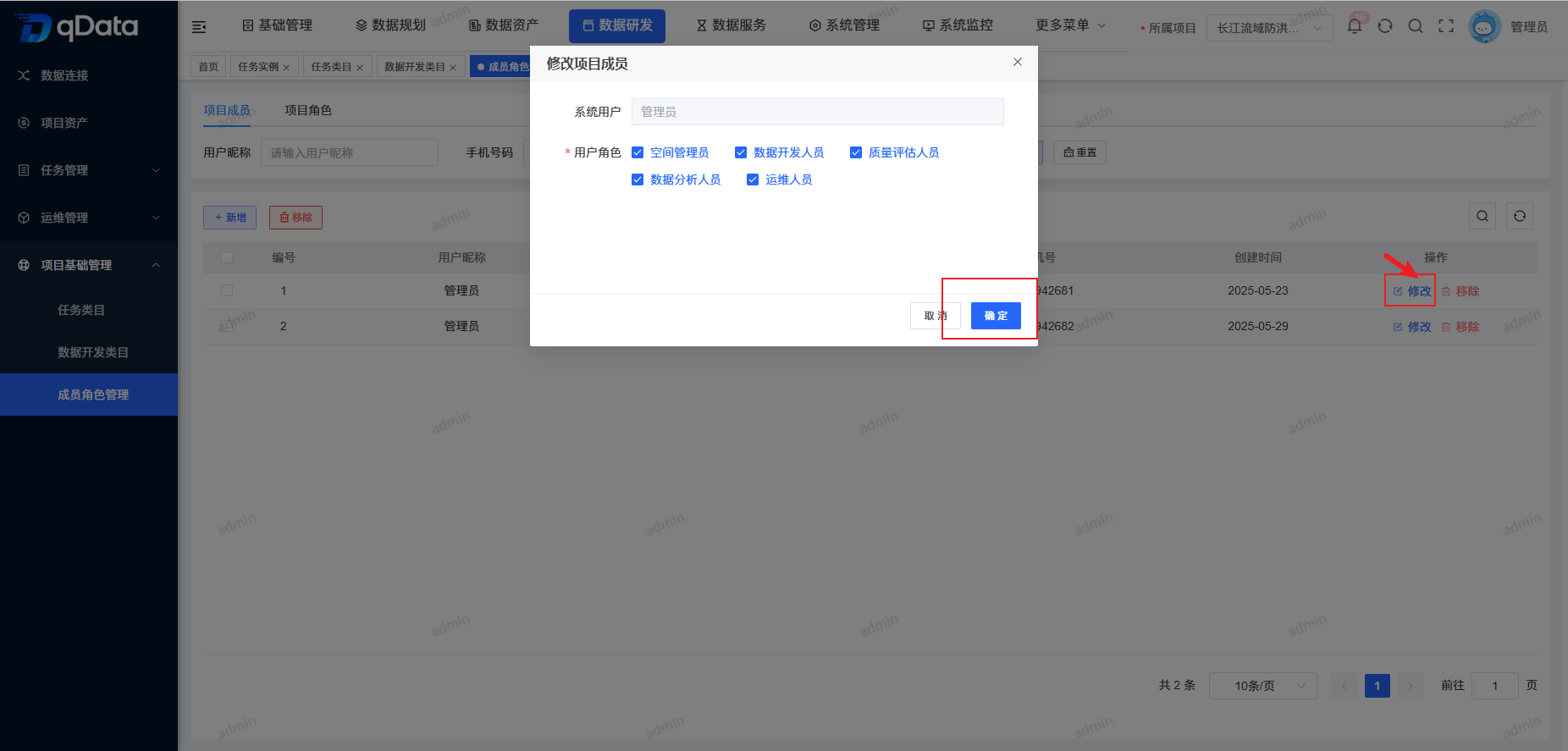Image resolution: width=1568 pixels, height=751 pixels.
Task: Close the 数据开发类目 tab
Action: tap(453, 68)
